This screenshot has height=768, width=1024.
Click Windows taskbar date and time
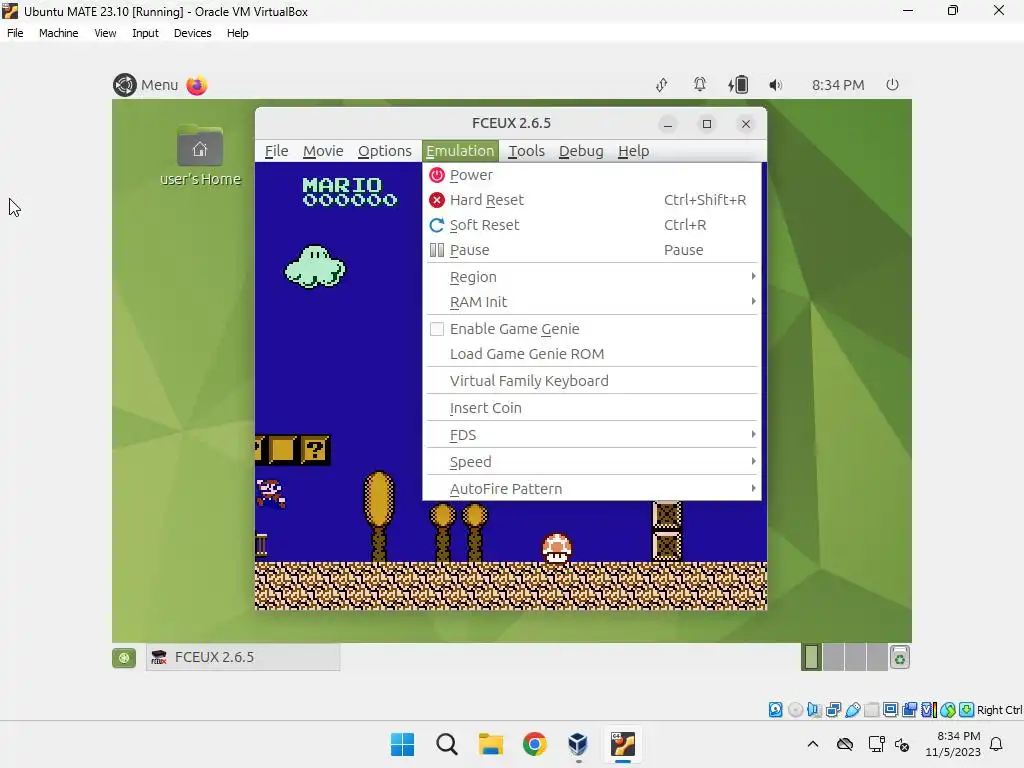(x=953, y=744)
